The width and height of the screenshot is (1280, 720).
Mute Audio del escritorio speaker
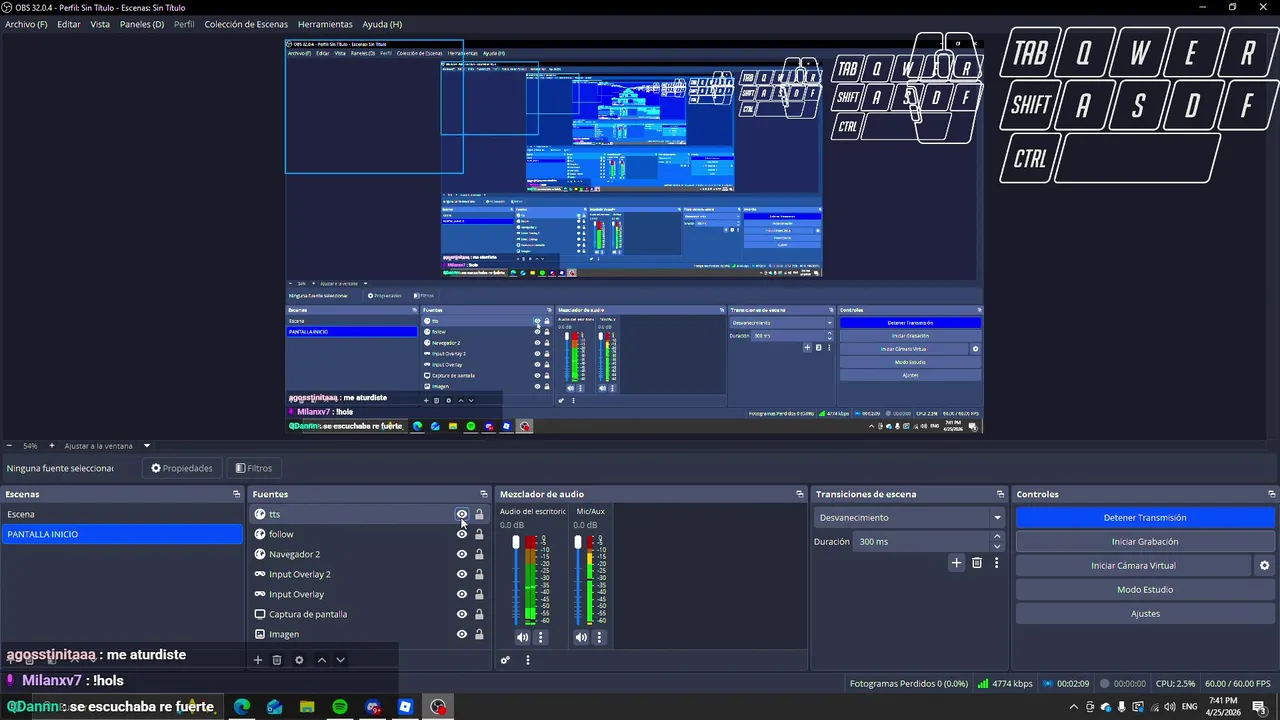(x=522, y=637)
